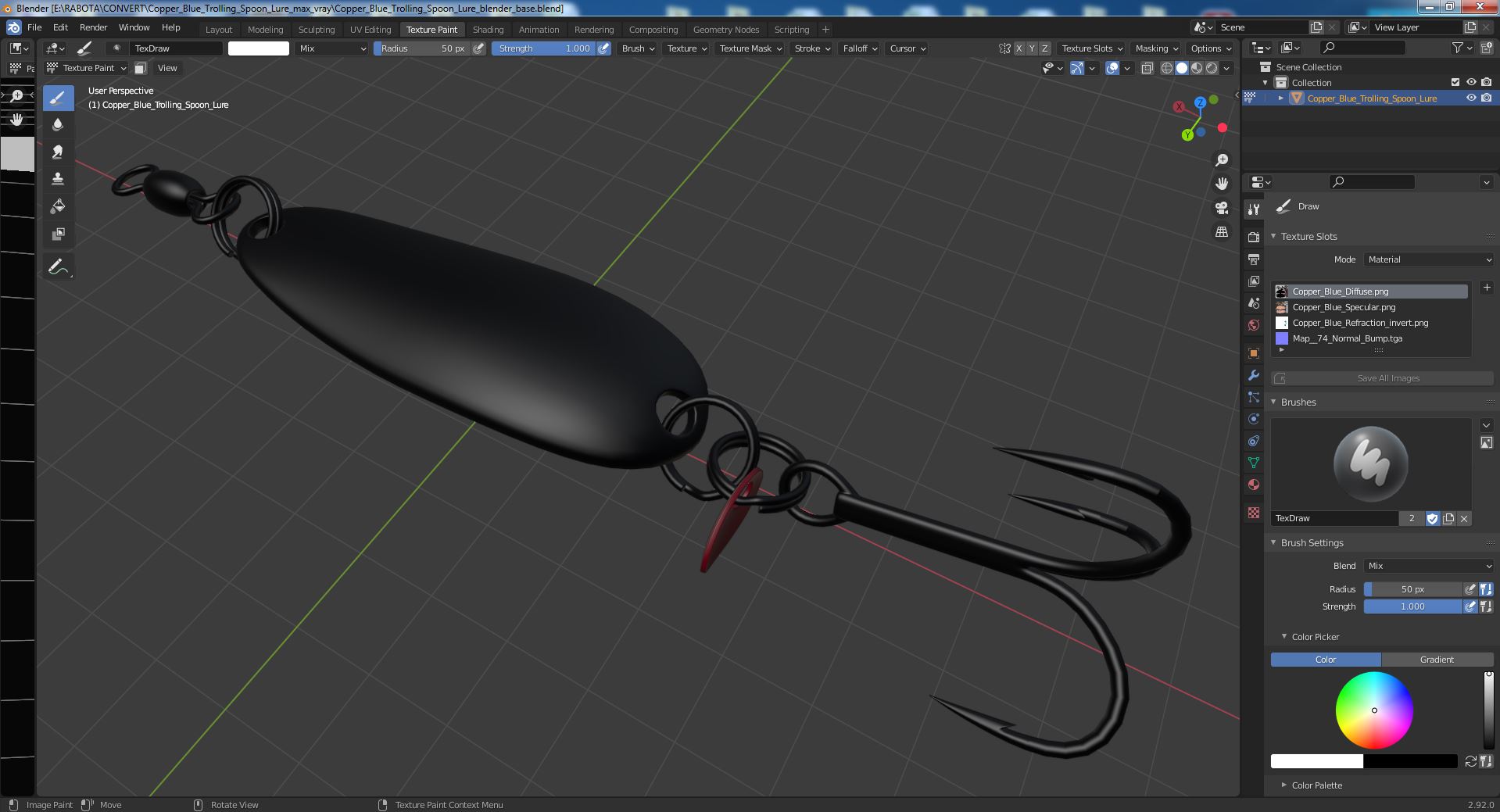Open the Output properties tab
The height and width of the screenshot is (812, 1500).
pos(1254,259)
